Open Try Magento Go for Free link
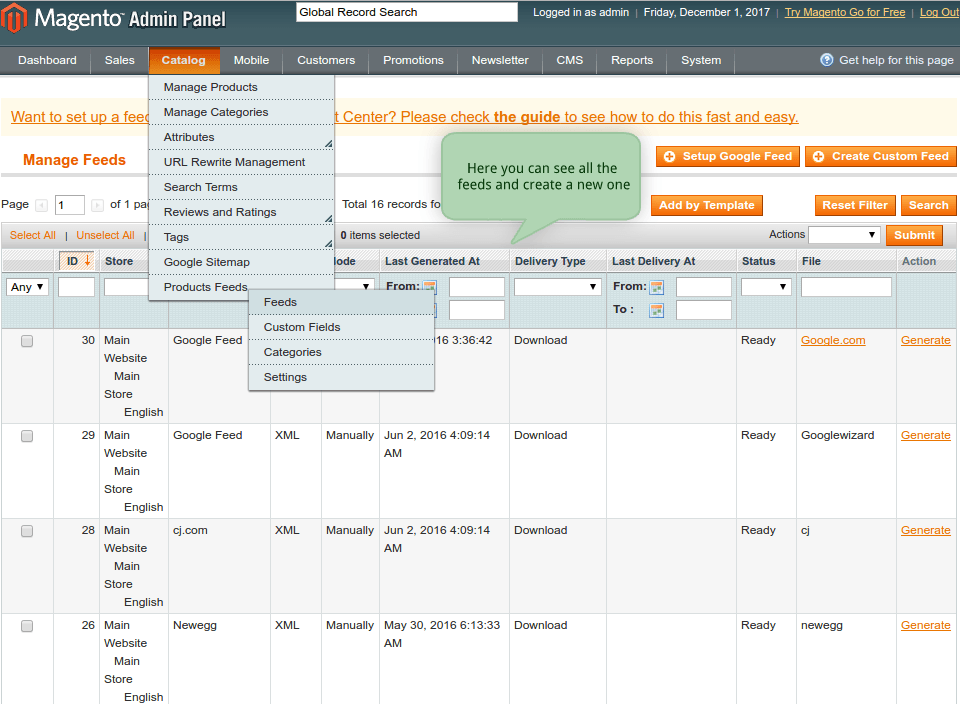 point(845,12)
